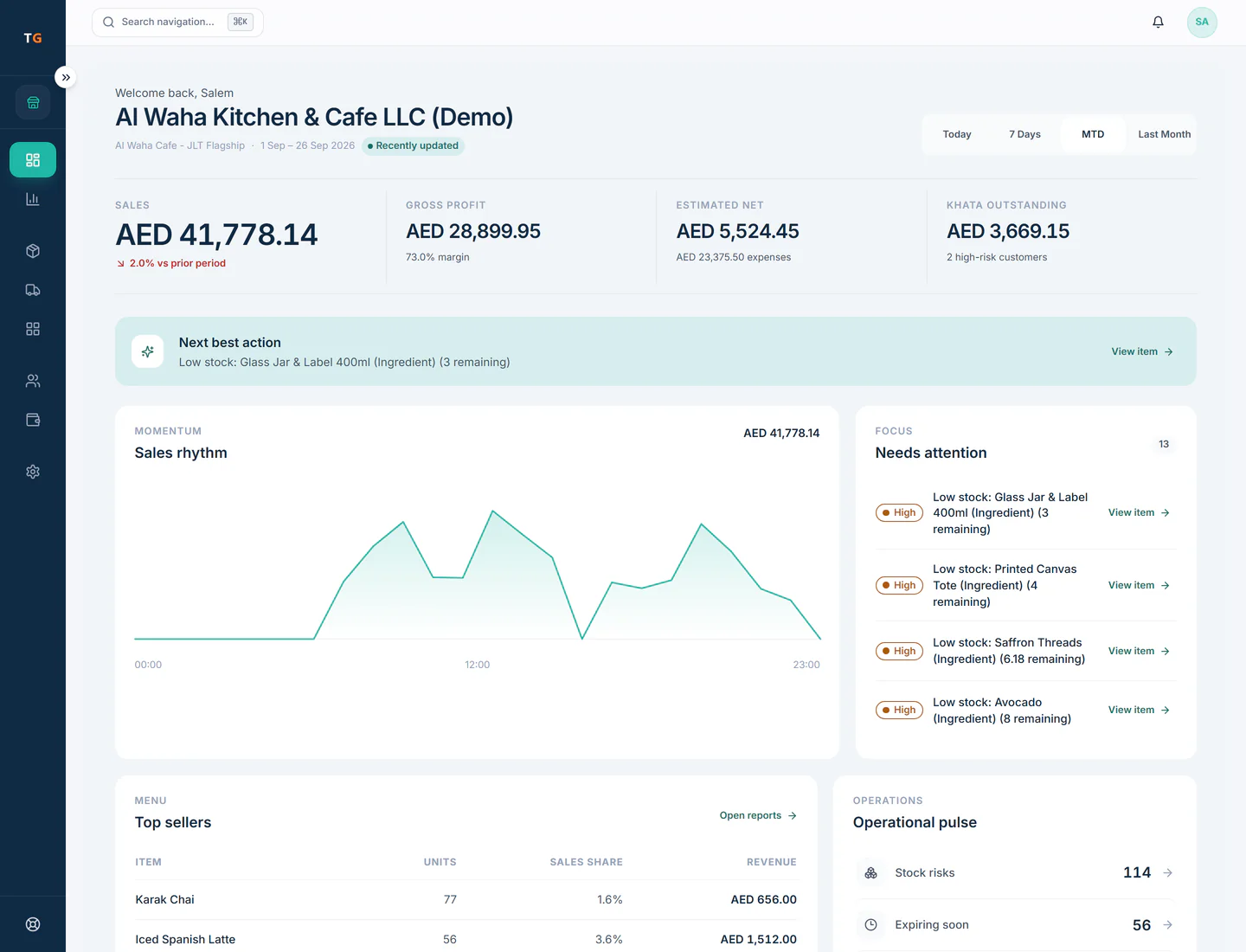Open the four-squares icon below truck icon
The width and height of the screenshot is (1246, 952).
(x=33, y=329)
